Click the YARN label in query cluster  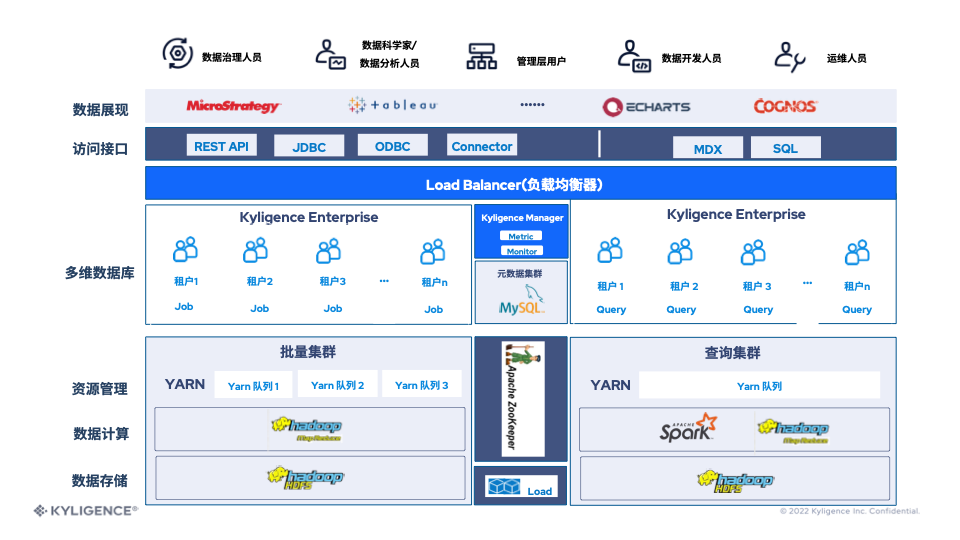(610, 385)
